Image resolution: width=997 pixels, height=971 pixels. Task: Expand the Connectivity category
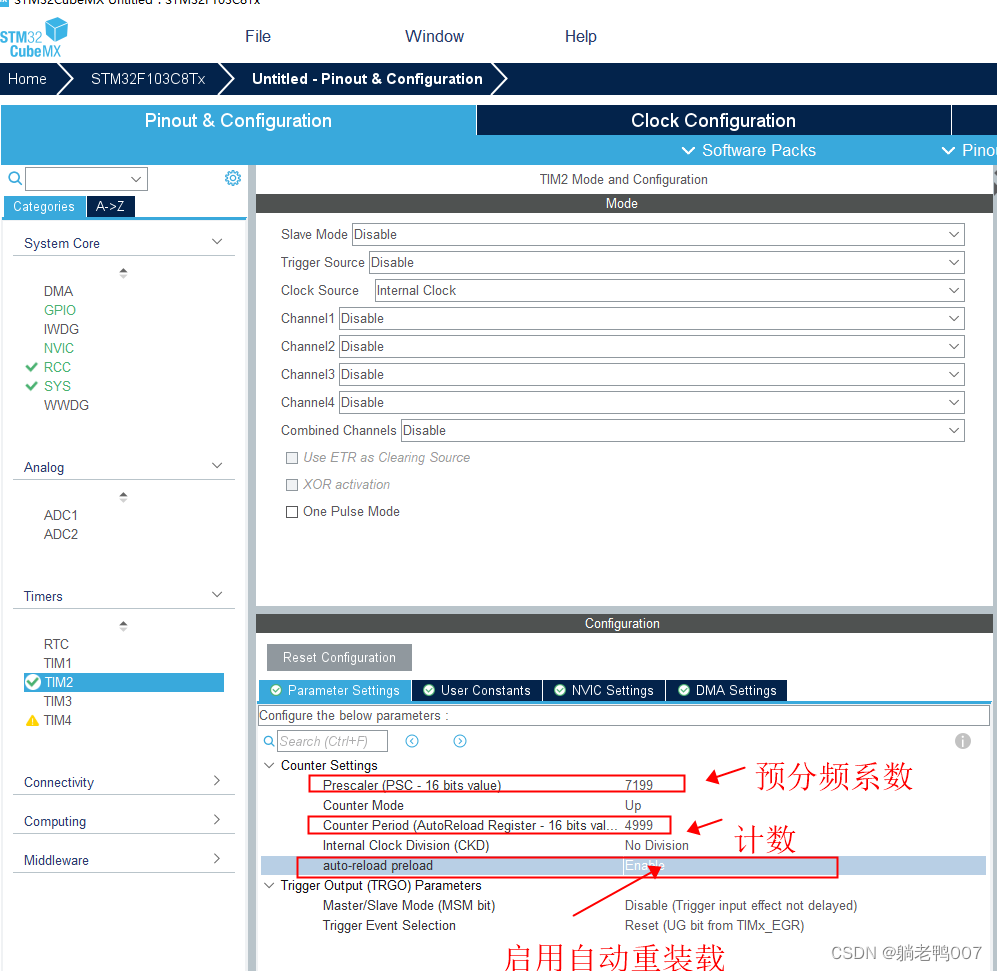[217, 780]
